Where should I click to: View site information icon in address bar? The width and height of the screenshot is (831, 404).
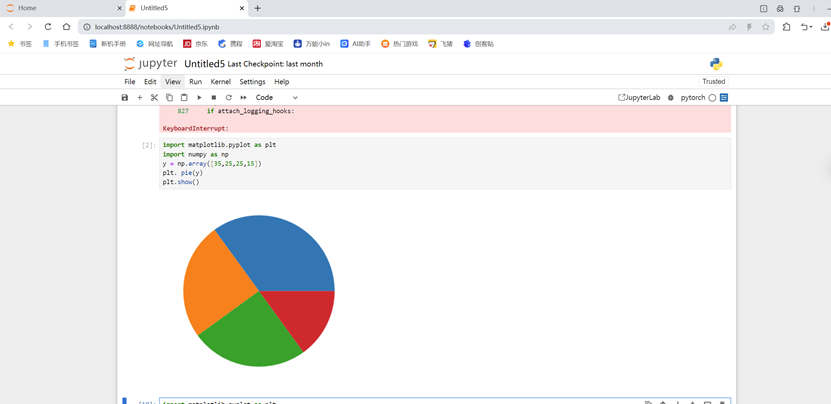(x=87, y=27)
